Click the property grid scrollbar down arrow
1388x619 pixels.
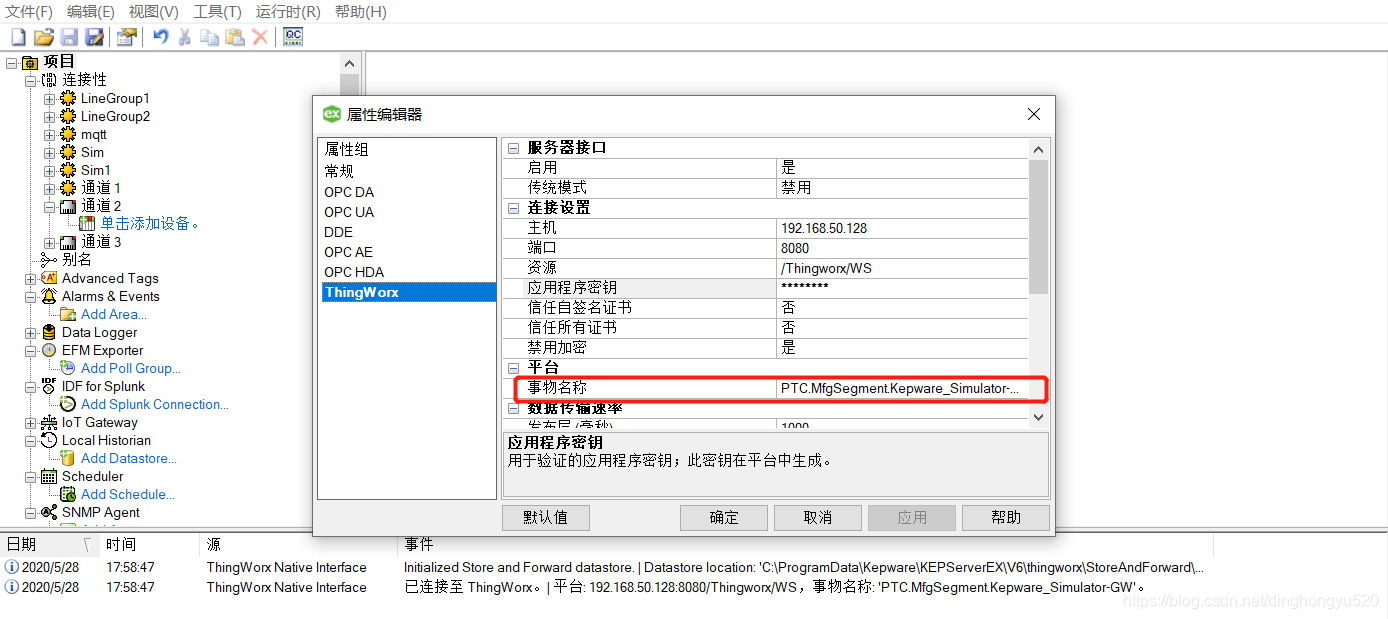point(1038,416)
